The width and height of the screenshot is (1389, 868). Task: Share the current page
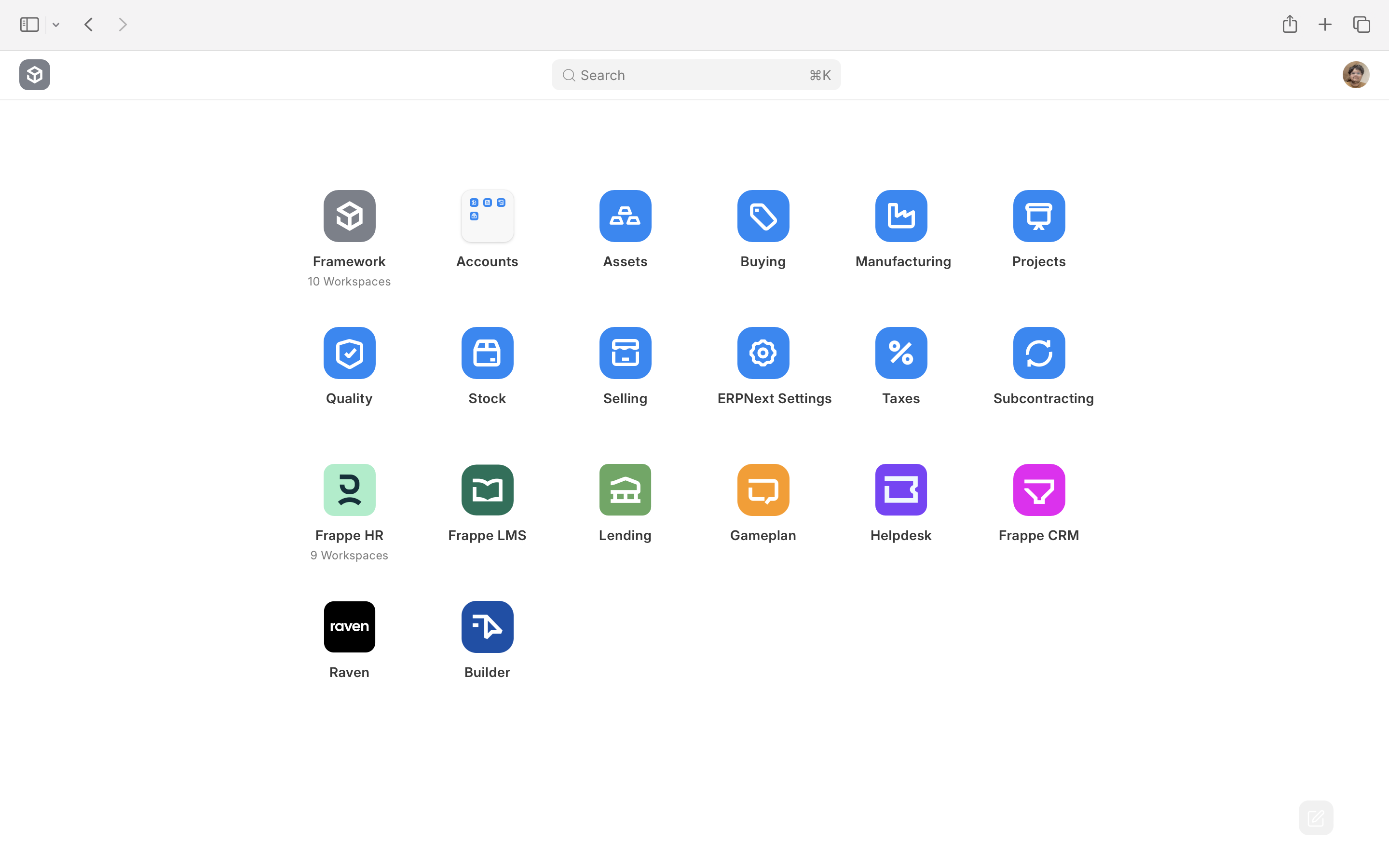click(1290, 24)
